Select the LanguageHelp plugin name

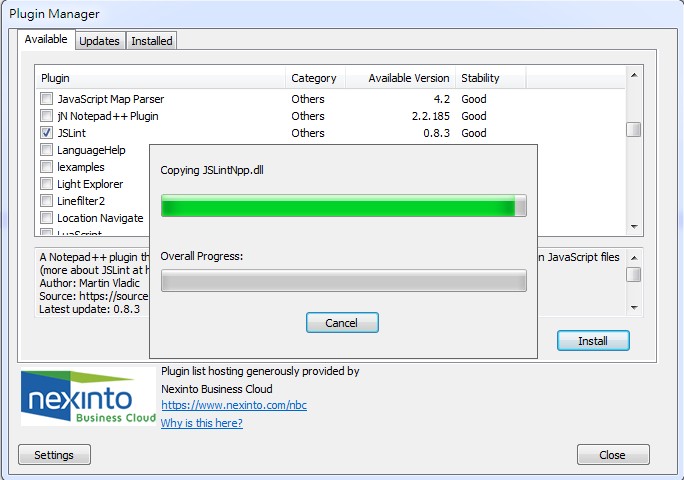91,150
